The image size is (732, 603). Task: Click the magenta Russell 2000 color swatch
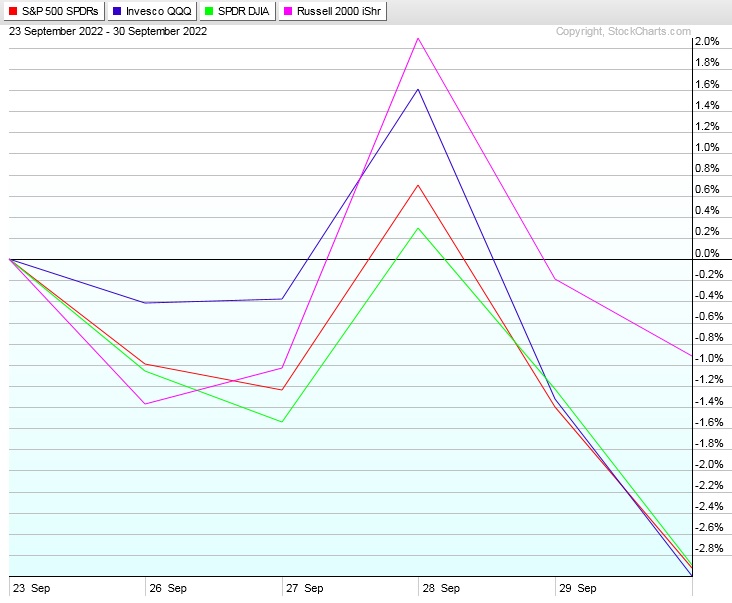point(288,11)
